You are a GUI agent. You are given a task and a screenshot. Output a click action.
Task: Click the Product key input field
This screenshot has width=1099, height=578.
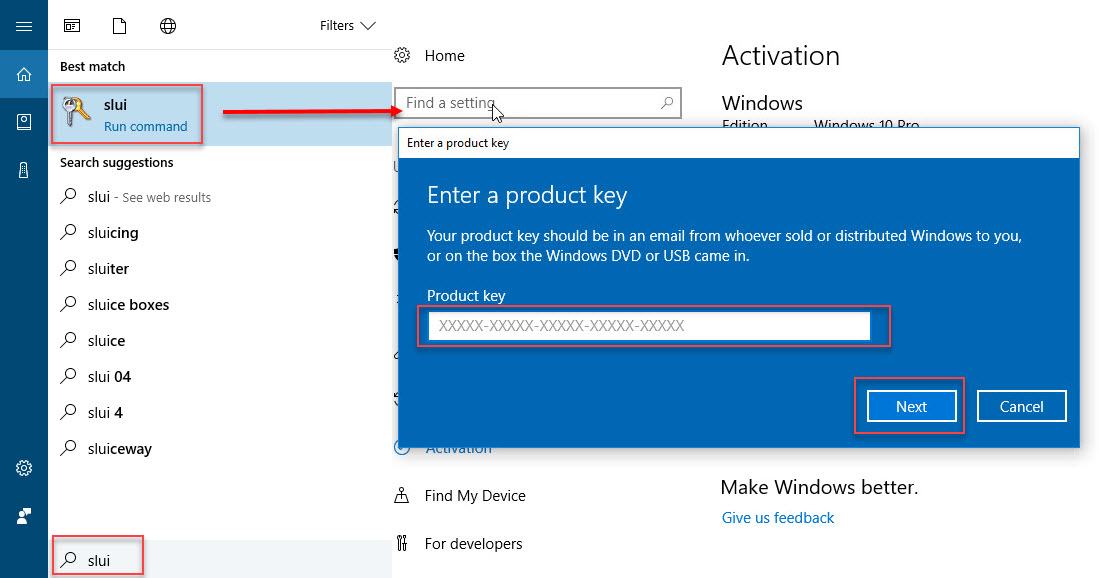[649, 326]
